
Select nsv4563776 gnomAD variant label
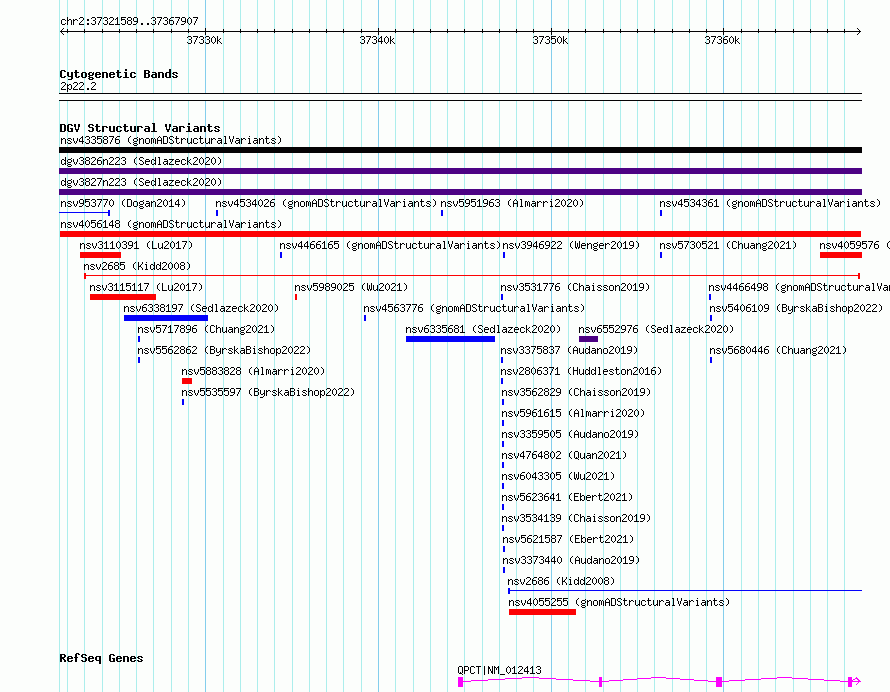pyautogui.click(x=474, y=308)
